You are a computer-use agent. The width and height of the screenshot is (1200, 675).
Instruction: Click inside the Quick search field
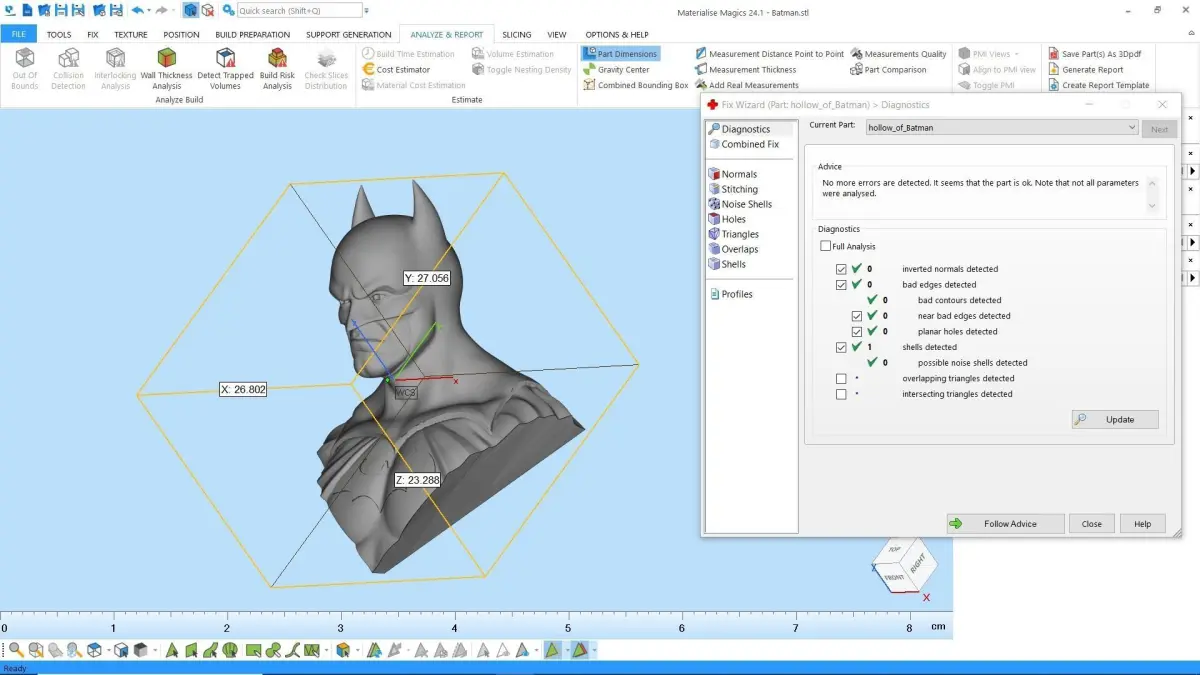(x=298, y=10)
